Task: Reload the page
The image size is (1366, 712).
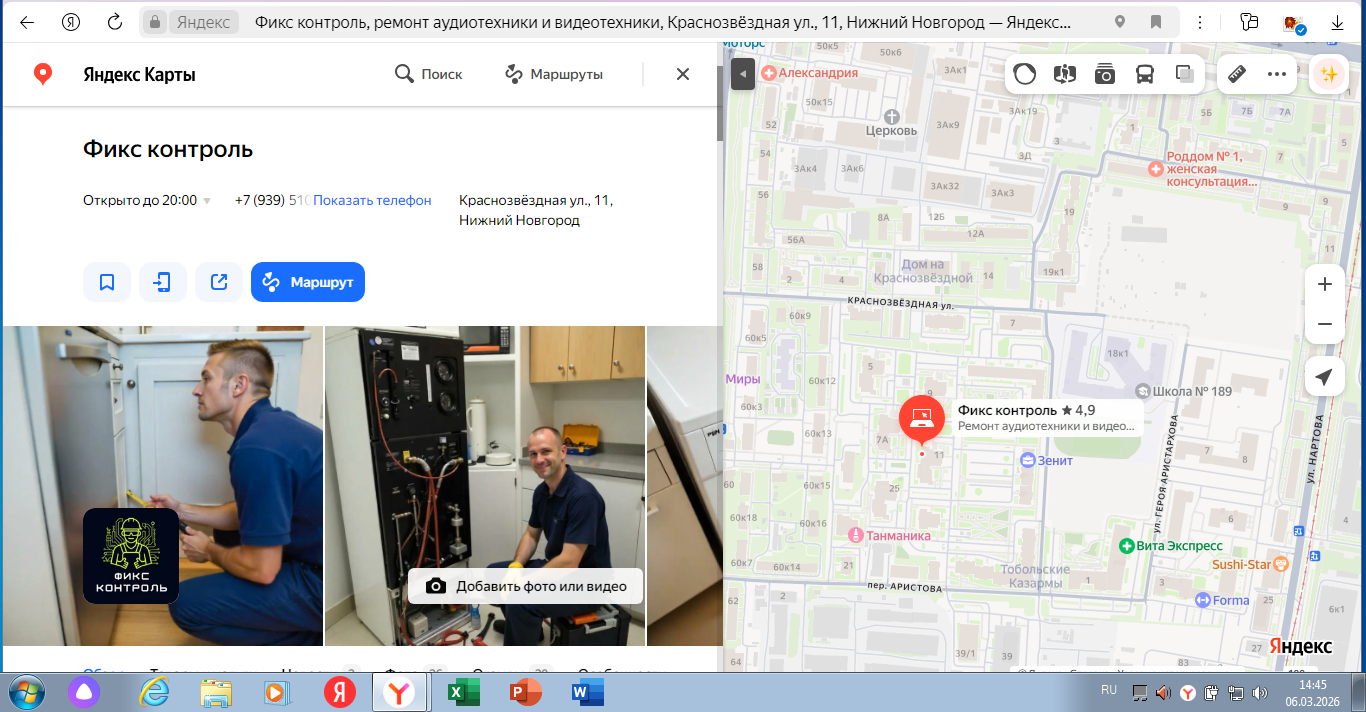Action: 115,21
